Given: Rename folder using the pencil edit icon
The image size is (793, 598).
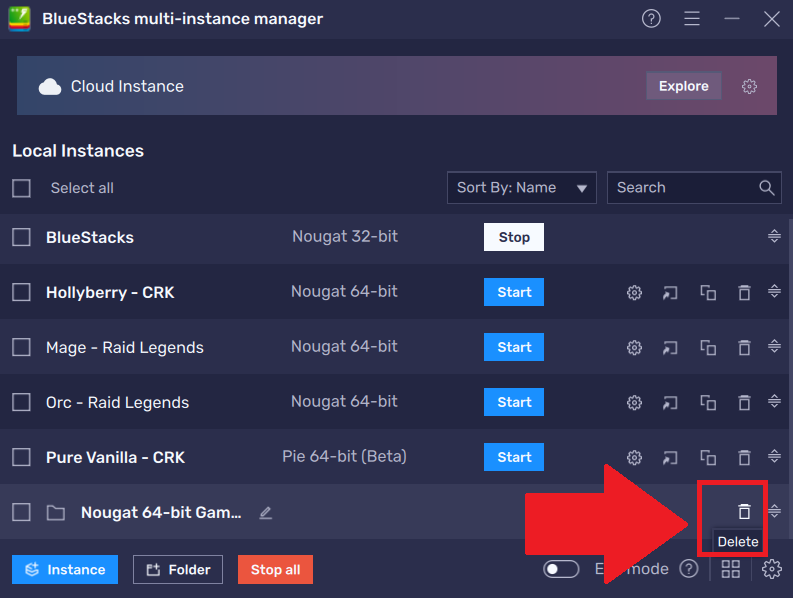Looking at the screenshot, I should 266,513.
